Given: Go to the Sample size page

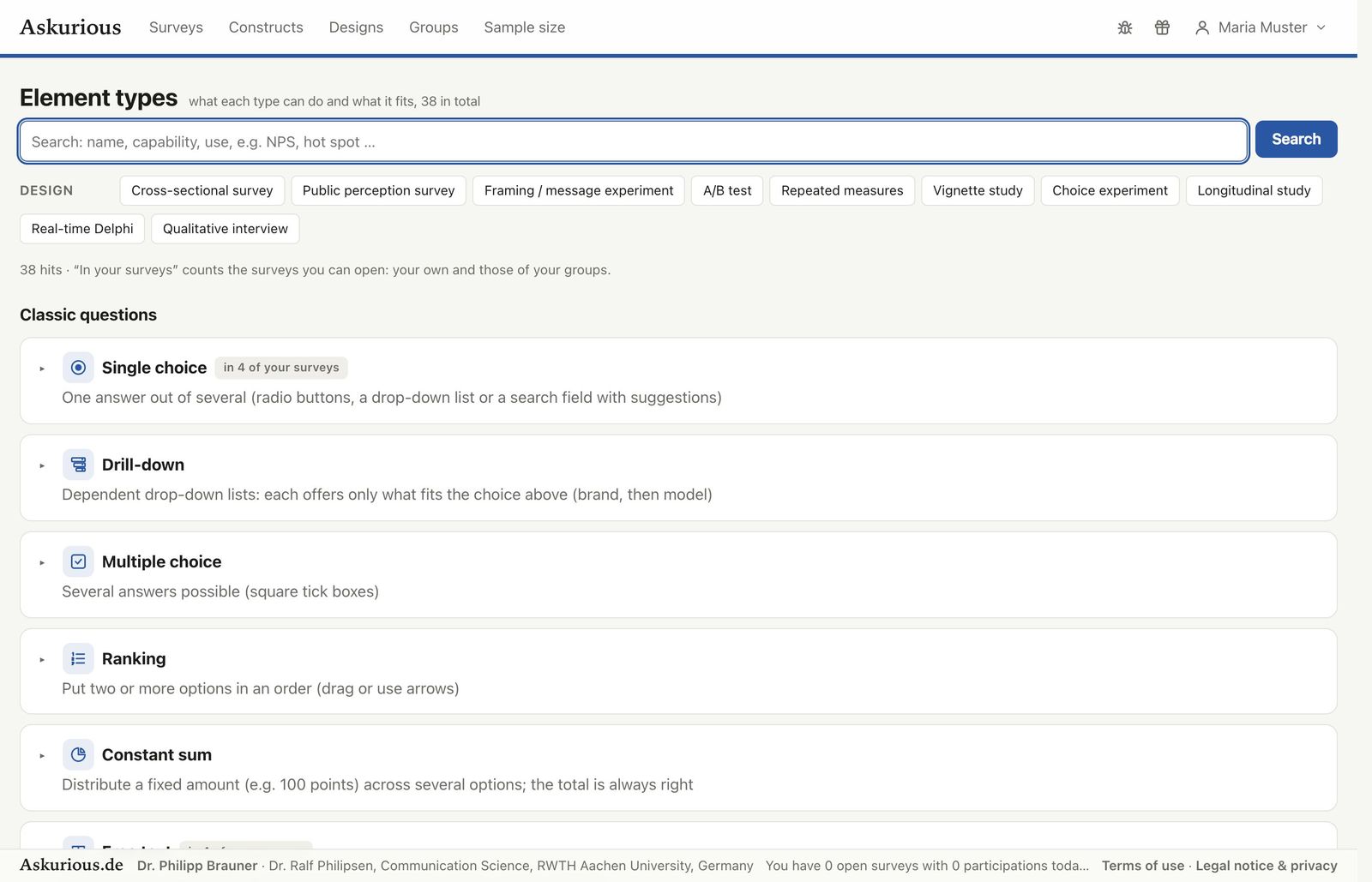Looking at the screenshot, I should [525, 27].
